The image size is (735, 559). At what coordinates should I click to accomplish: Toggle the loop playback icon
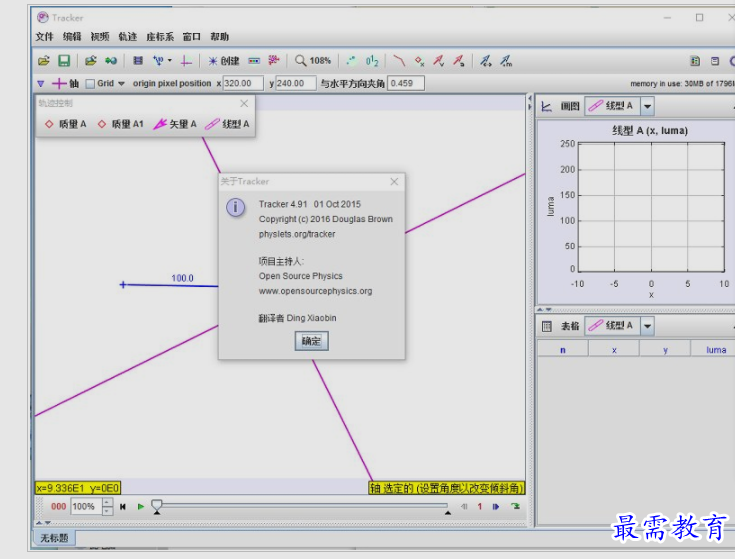[x=516, y=506]
